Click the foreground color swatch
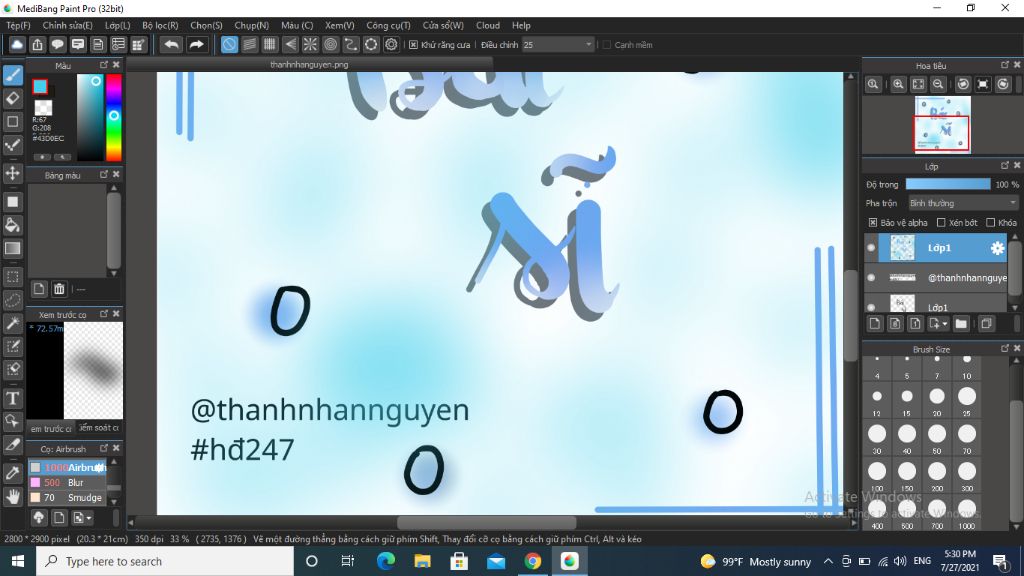 pos(40,86)
